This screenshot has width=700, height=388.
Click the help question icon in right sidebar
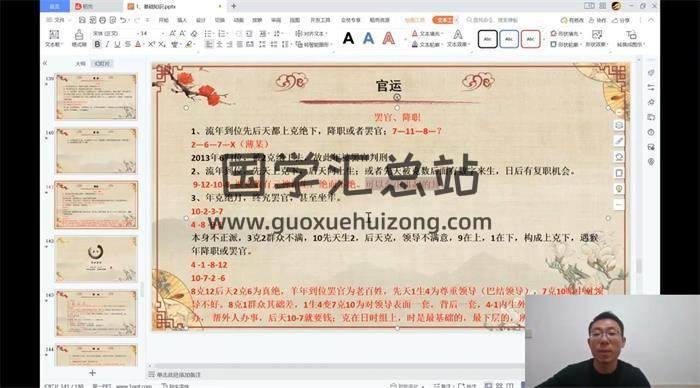click(x=651, y=132)
